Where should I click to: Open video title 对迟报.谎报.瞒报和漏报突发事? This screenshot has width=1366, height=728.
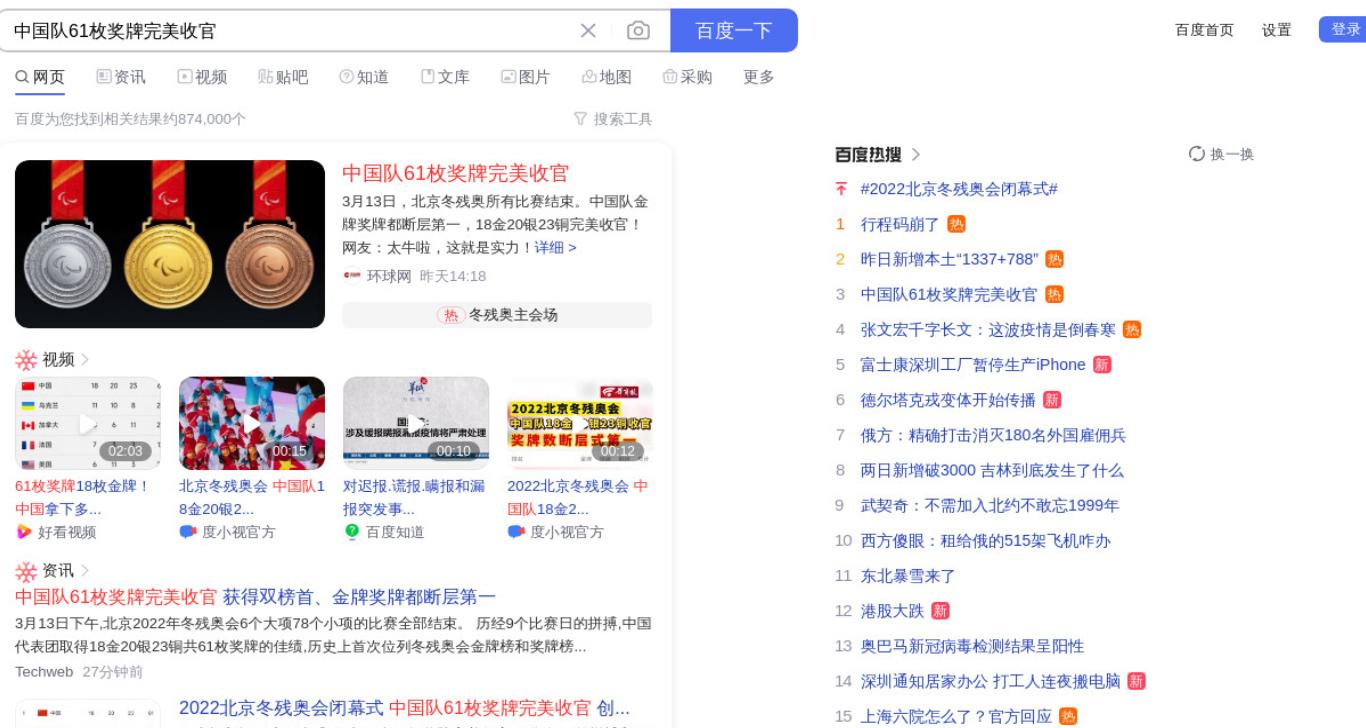point(414,497)
